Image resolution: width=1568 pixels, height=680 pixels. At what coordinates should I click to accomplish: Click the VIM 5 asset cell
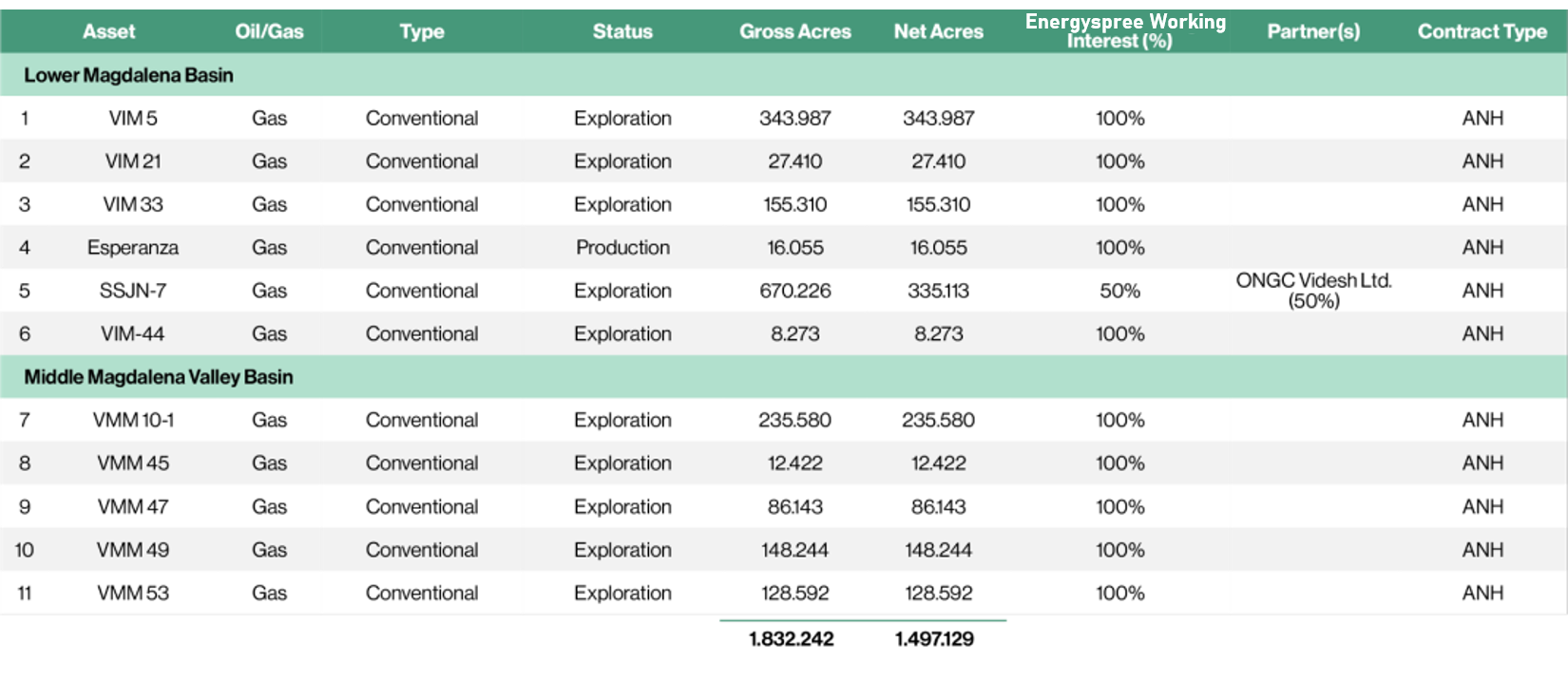click(133, 119)
